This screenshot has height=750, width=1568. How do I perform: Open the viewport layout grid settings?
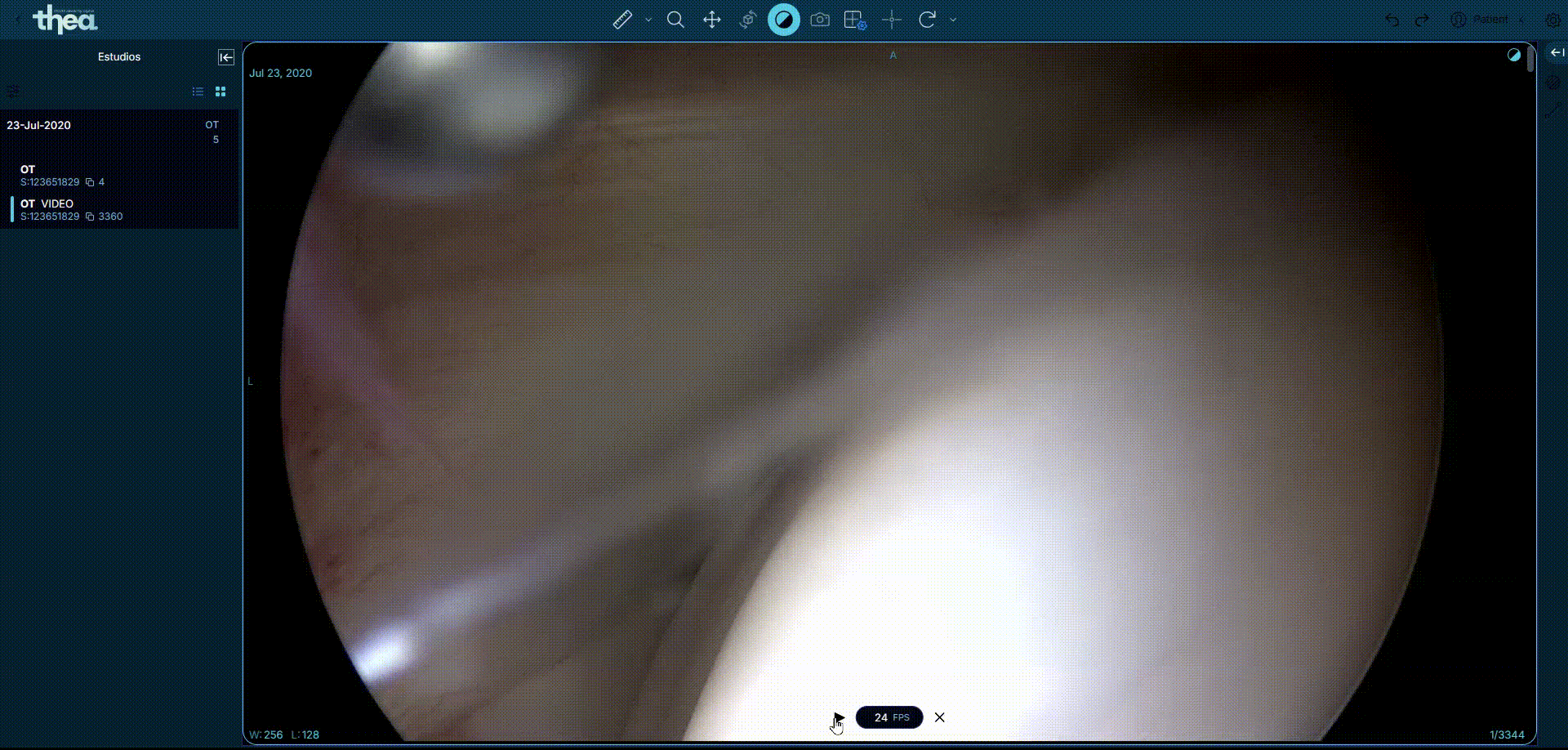[855, 20]
